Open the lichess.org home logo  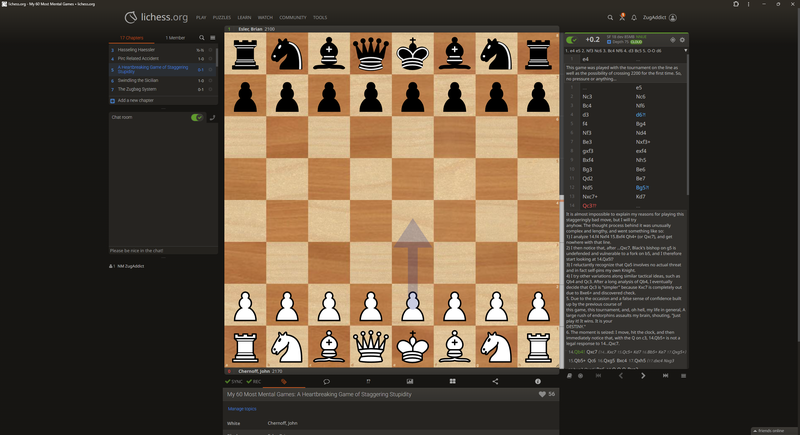coord(156,17)
